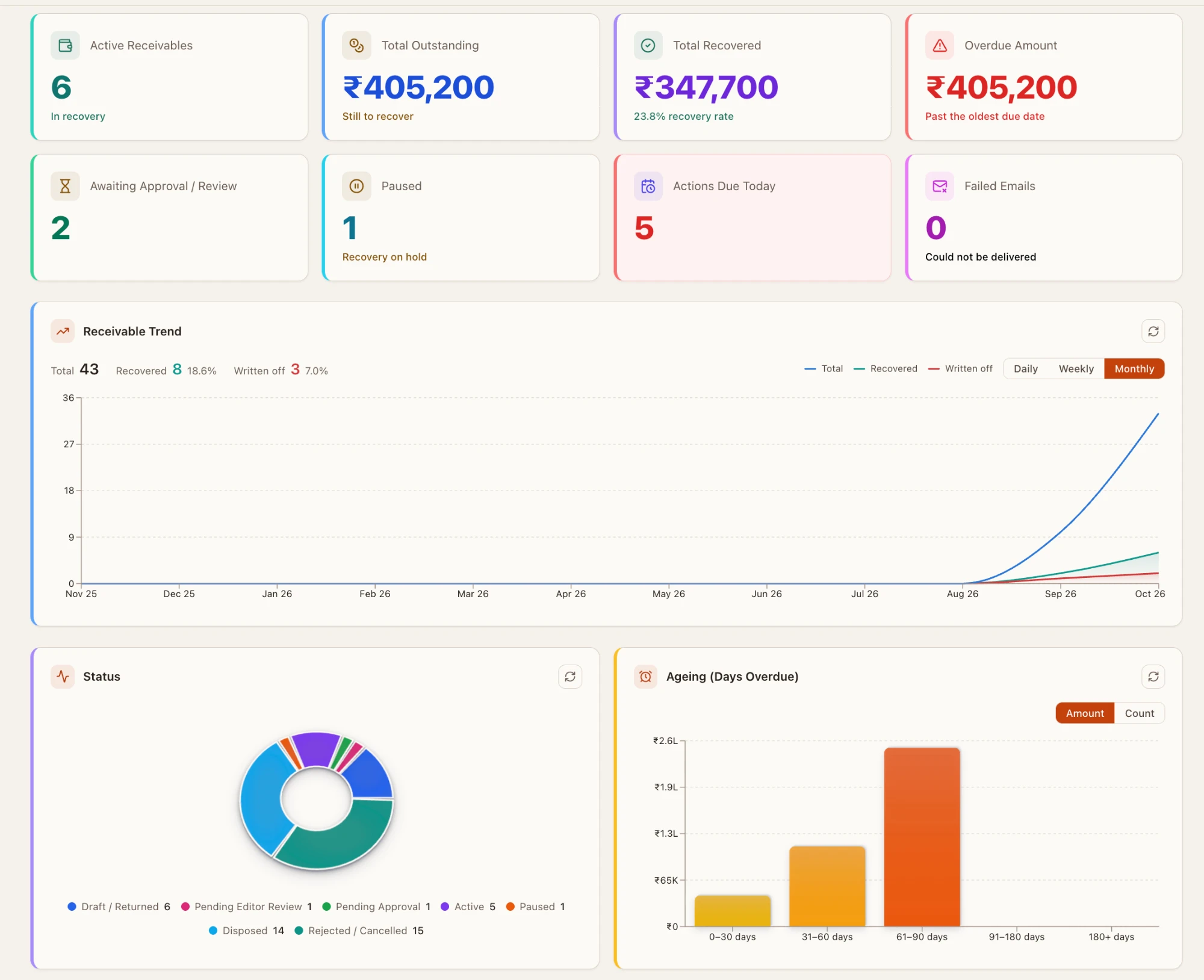1204x980 pixels.
Task: Show ageing by Count
Action: coord(1139,713)
